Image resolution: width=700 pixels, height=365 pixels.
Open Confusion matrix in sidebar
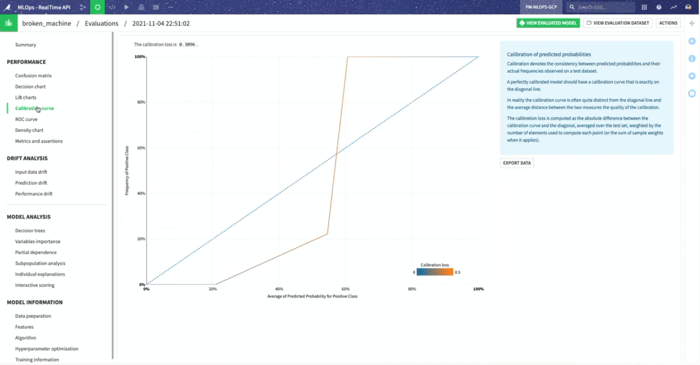coord(33,75)
